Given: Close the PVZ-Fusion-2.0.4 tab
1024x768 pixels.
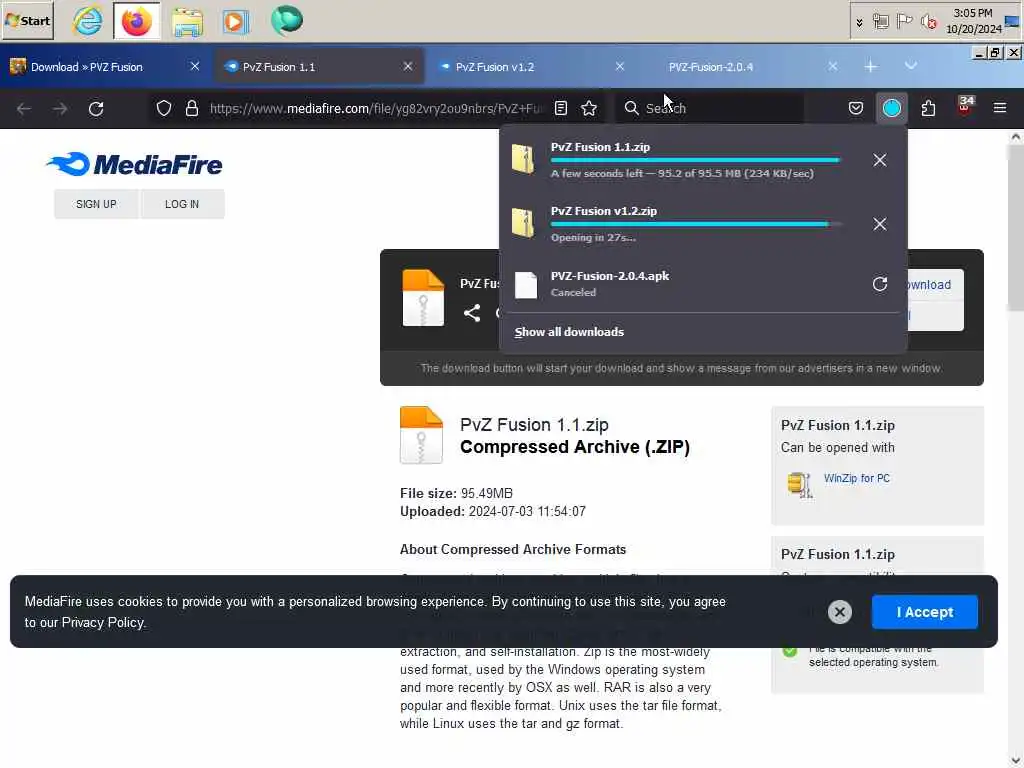Looking at the screenshot, I should click(x=833, y=67).
